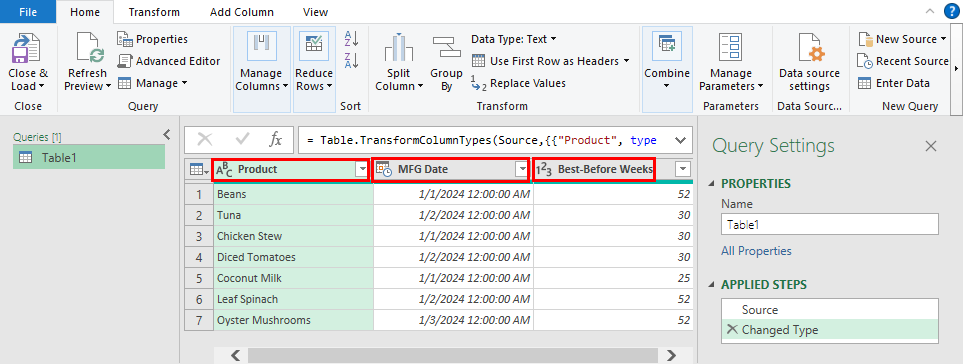Open query Properties
The width and height of the screenshot is (963, 364).
click(x=152, y=39)
